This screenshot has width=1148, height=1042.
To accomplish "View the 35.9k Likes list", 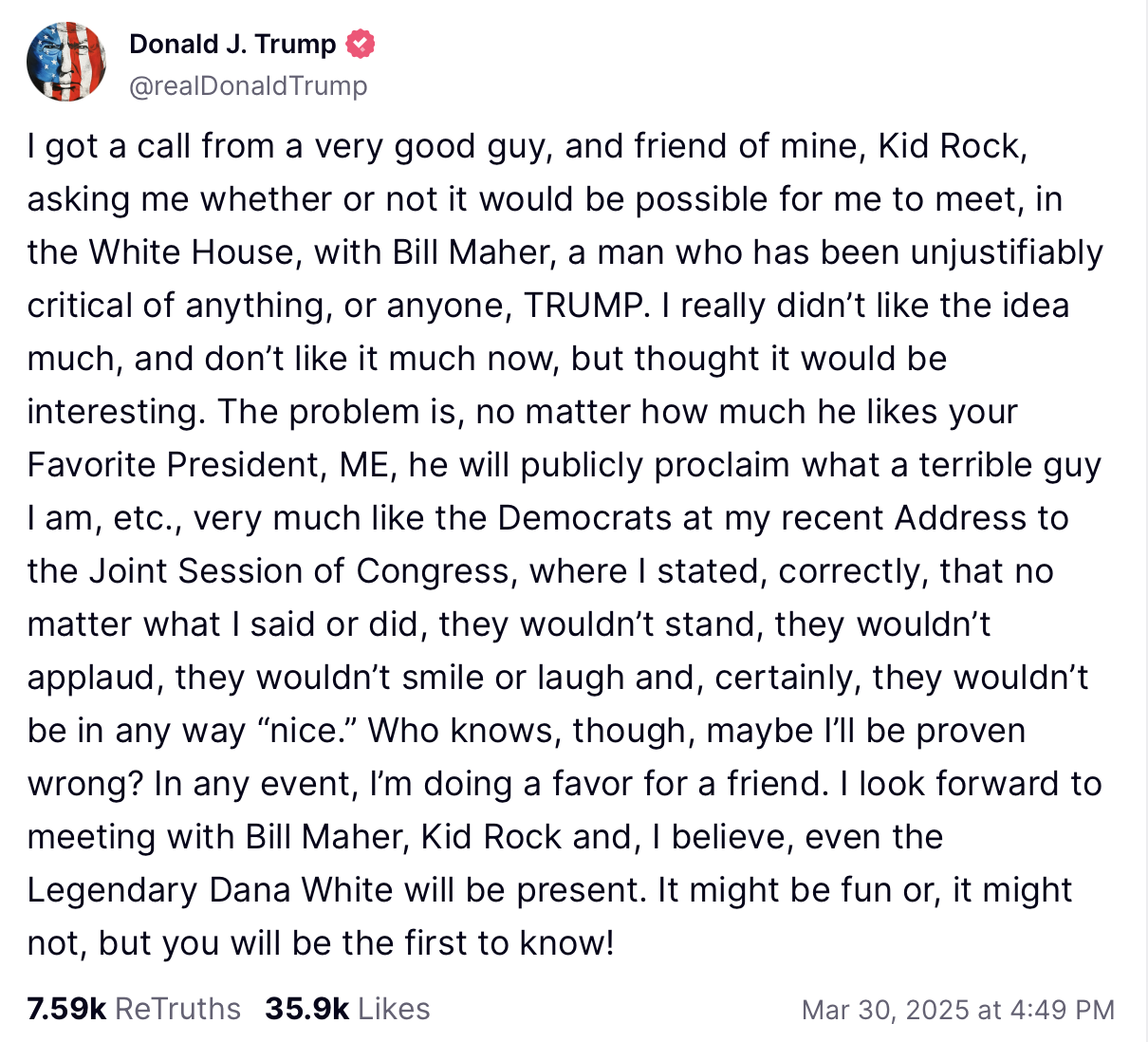I will coord(347,1009).
